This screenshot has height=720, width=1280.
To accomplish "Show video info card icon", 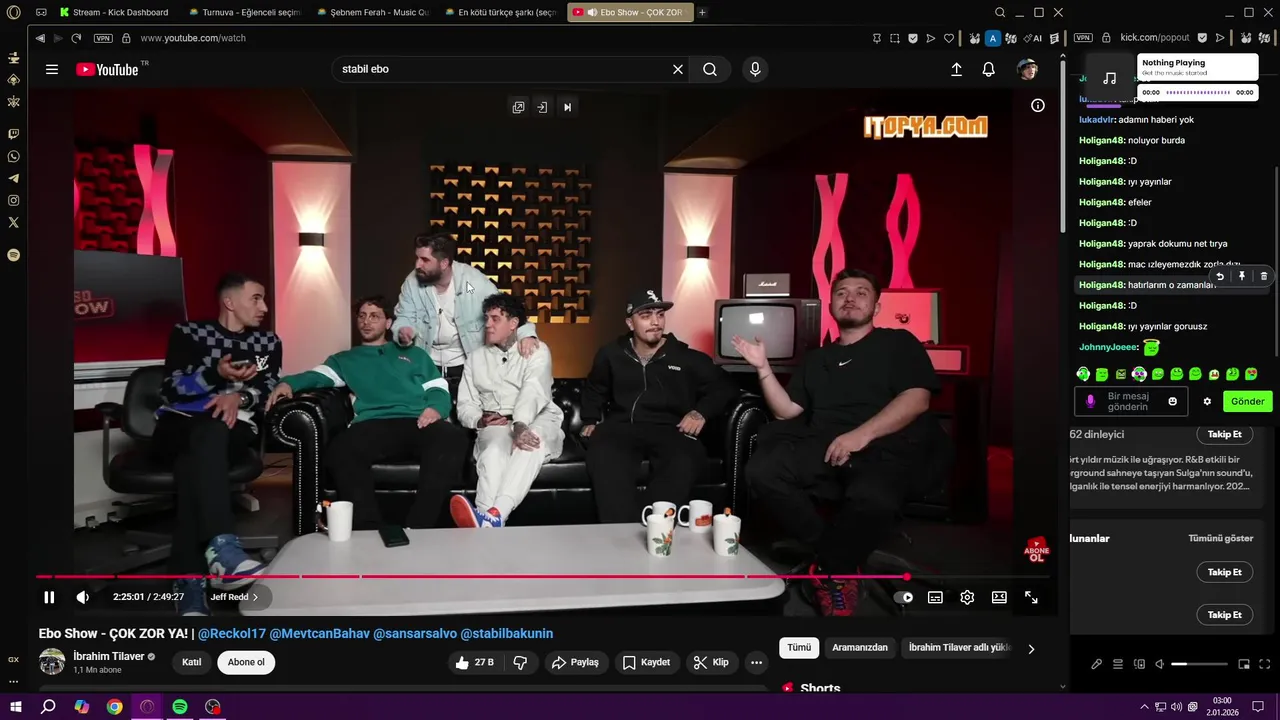I will (x=1038, y=105).
